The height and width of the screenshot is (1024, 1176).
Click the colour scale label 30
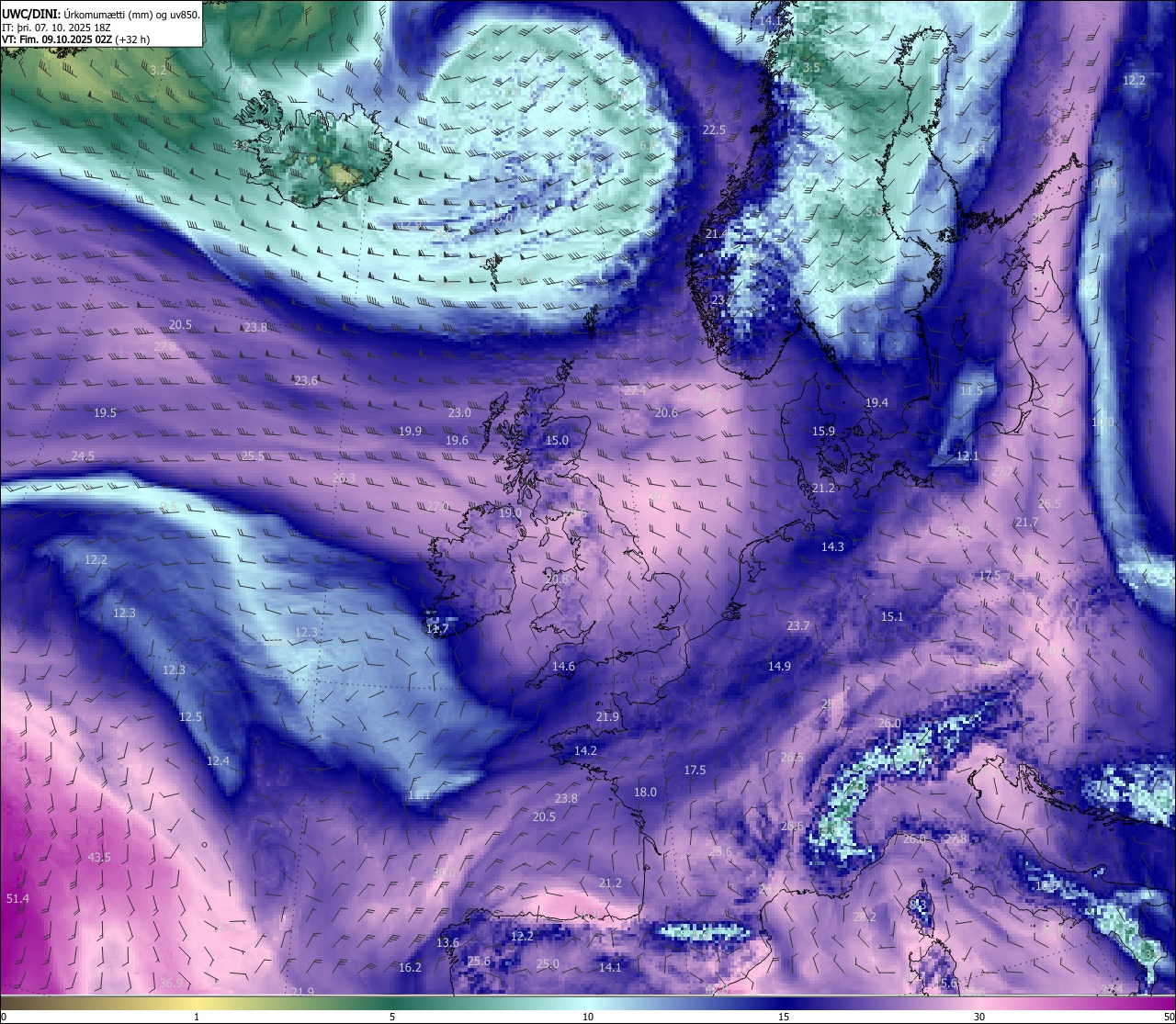979,1017
